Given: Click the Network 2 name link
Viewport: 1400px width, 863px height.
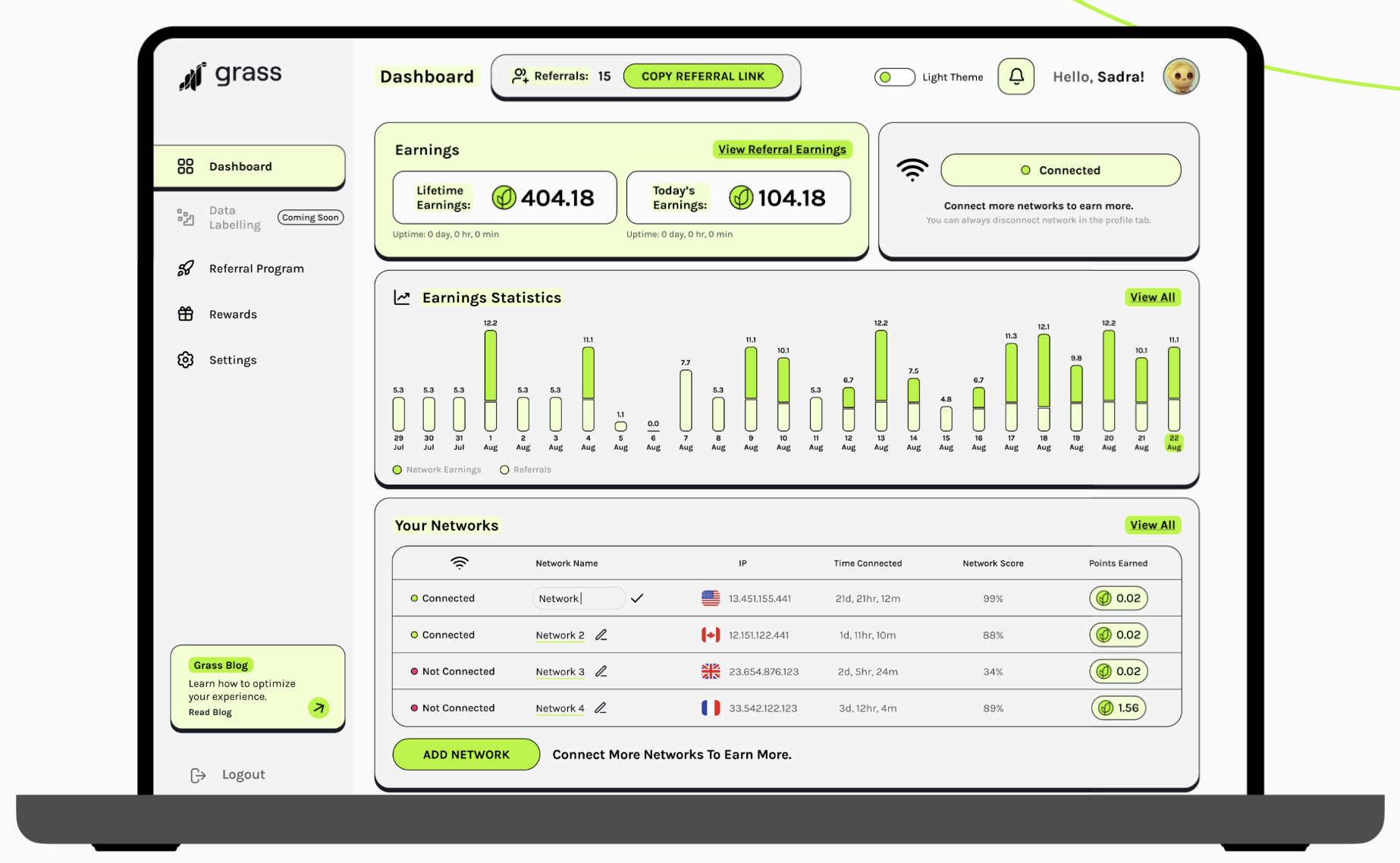Looking at the screenshot, I should (560, 635).
